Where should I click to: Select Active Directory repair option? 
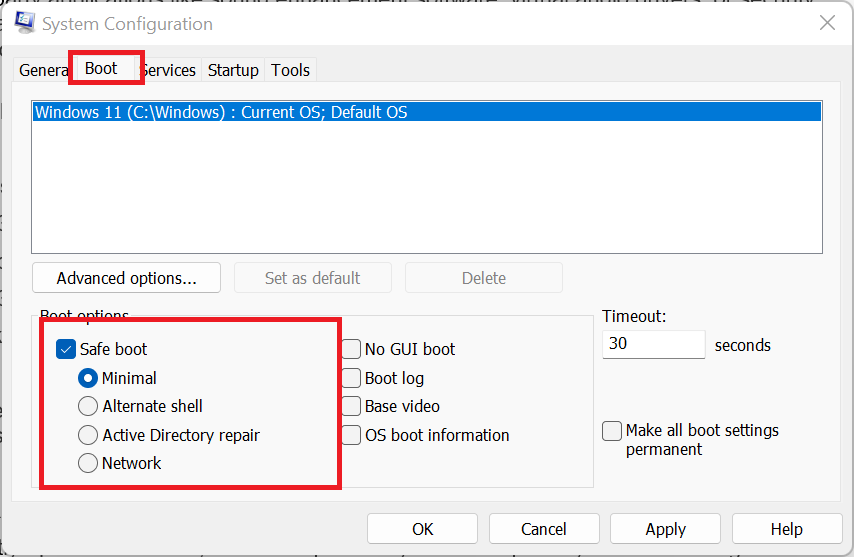tap(88, 435)
